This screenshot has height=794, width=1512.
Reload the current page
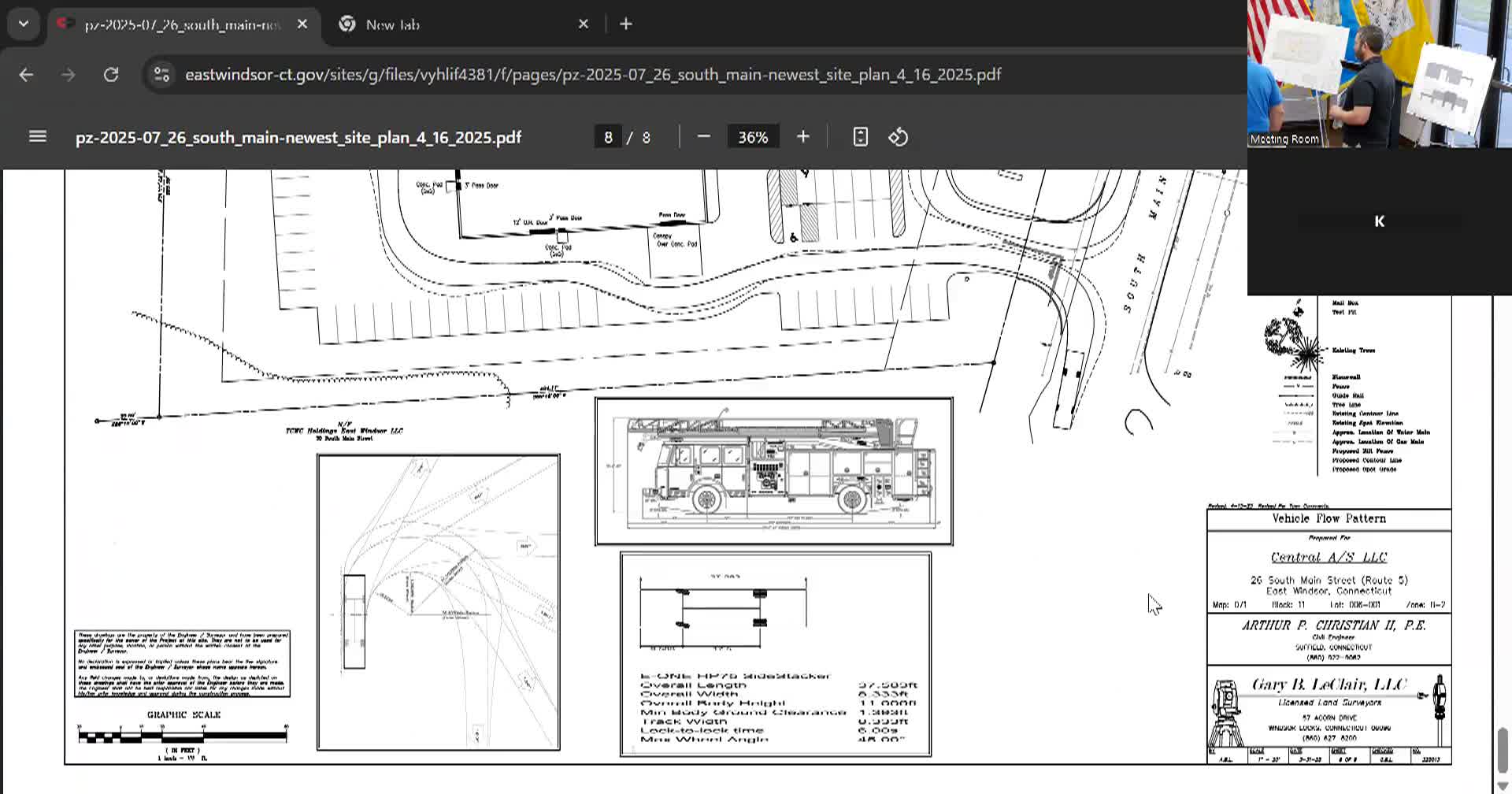click(111, 75)
